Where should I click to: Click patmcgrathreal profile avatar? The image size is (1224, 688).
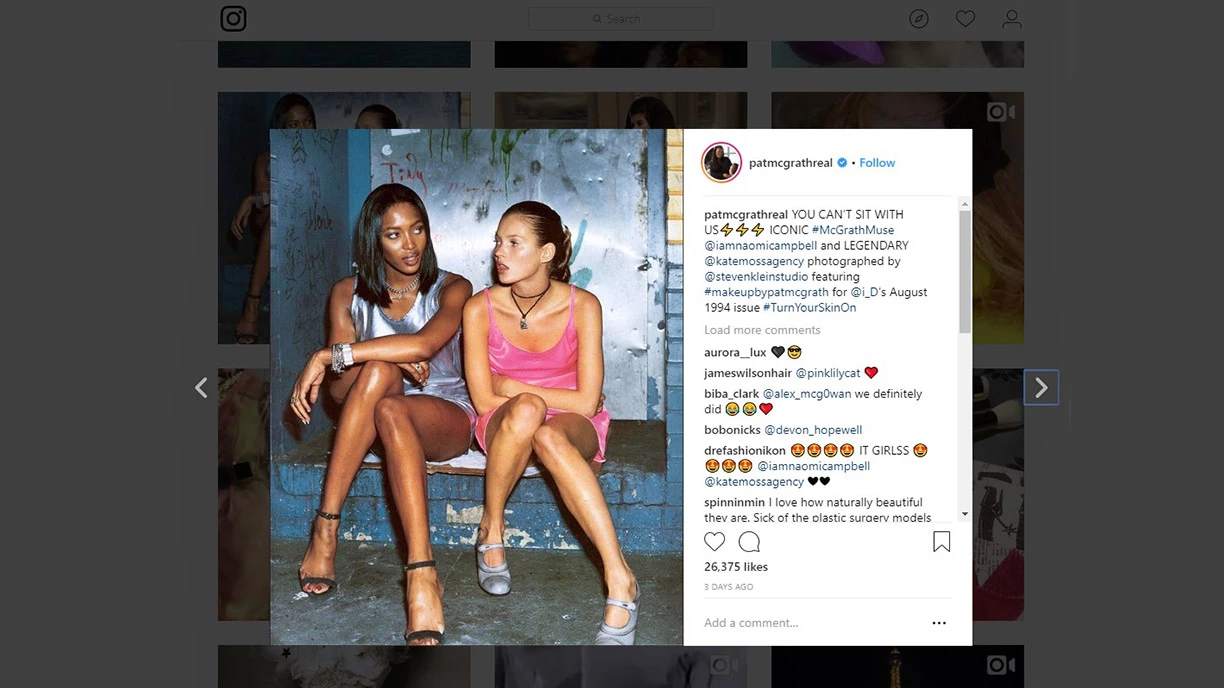click(x=721, y=162)
